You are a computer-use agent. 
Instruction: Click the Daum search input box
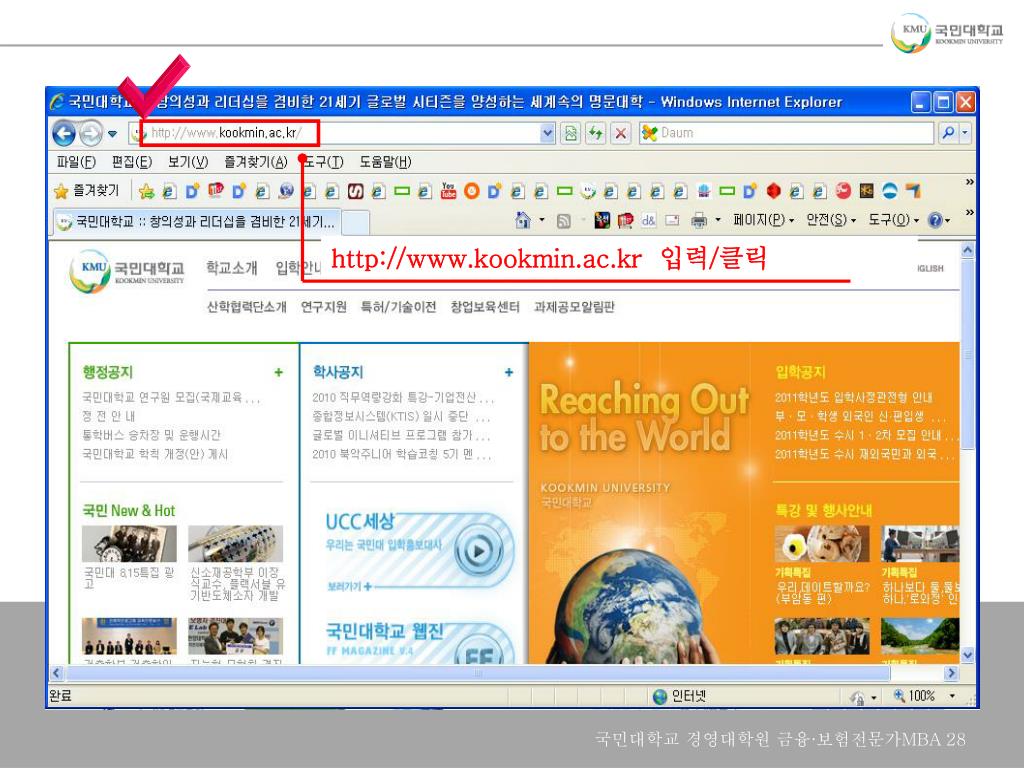pos(787,133)
